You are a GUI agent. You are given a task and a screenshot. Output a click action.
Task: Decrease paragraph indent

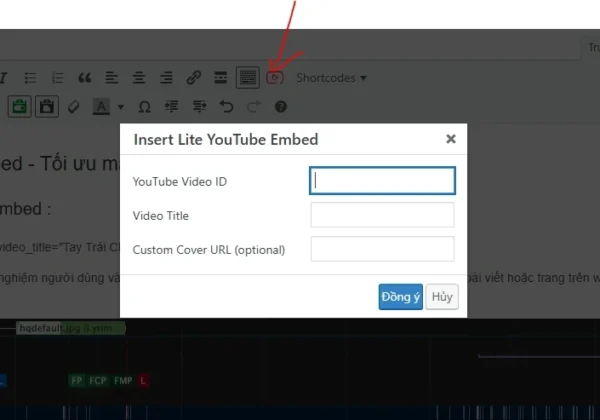point(171,107)
